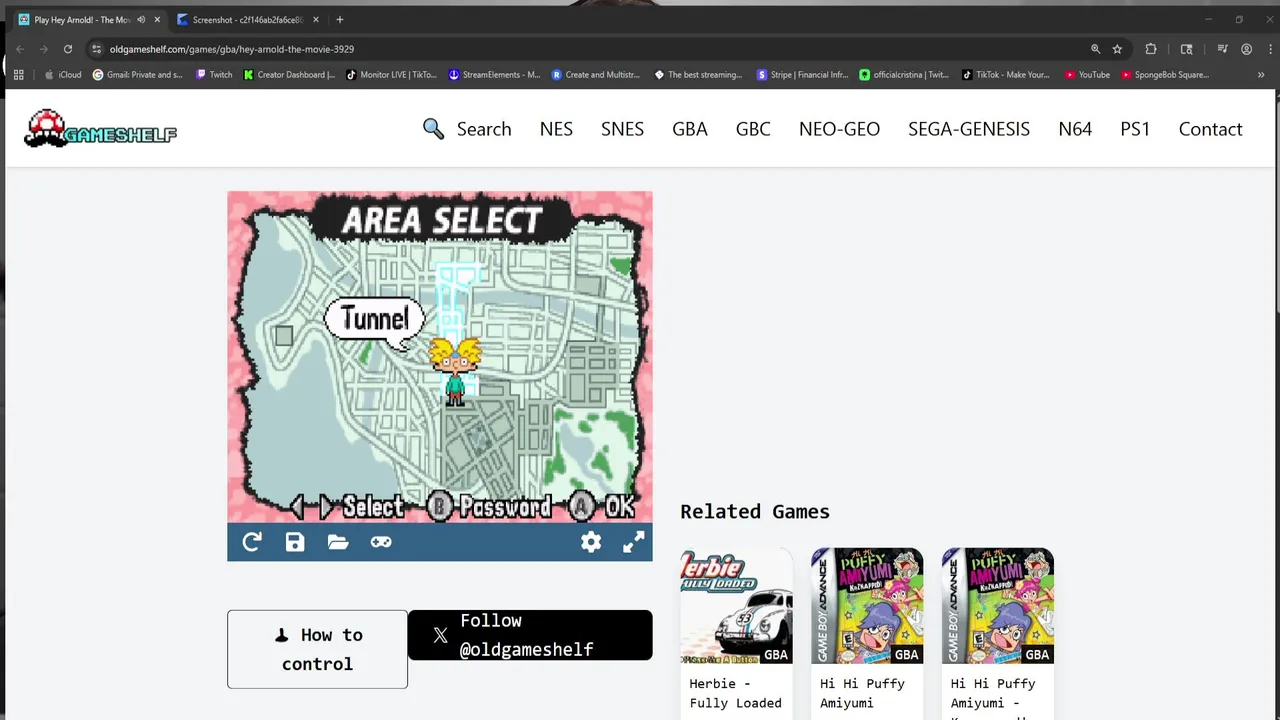Open the first Hi Hi Puffy Amiyumi cover
The height and width of the screenshot is (720, 1280).
[x=867, y=606]
